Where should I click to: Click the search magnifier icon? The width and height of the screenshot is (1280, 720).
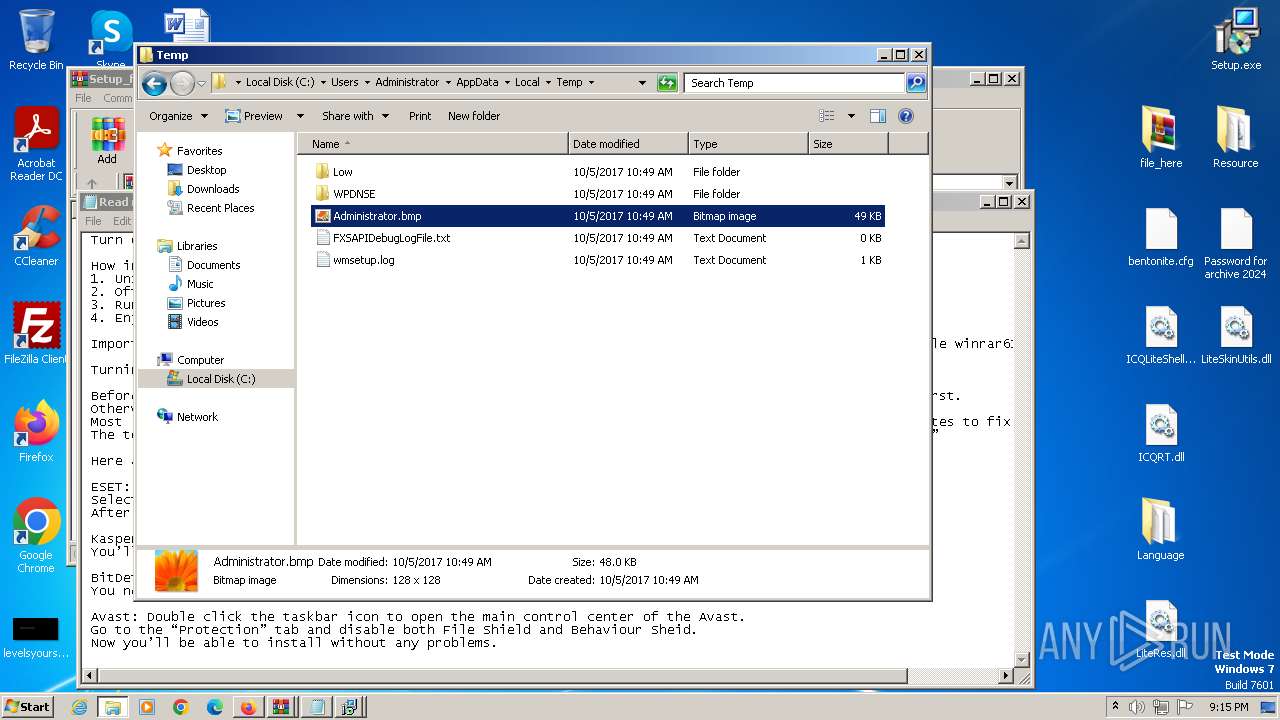coord(915,83)
